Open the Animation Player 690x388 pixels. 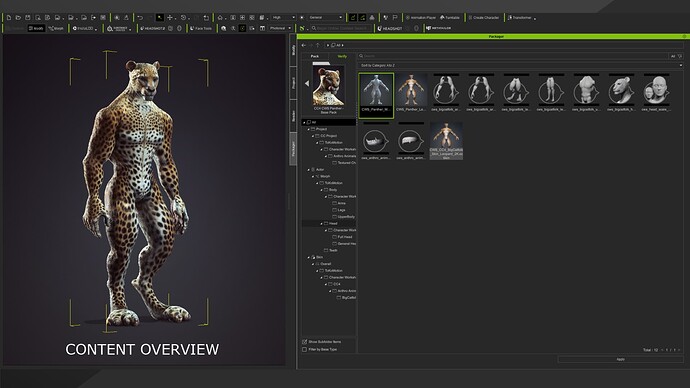click(421, 18)
